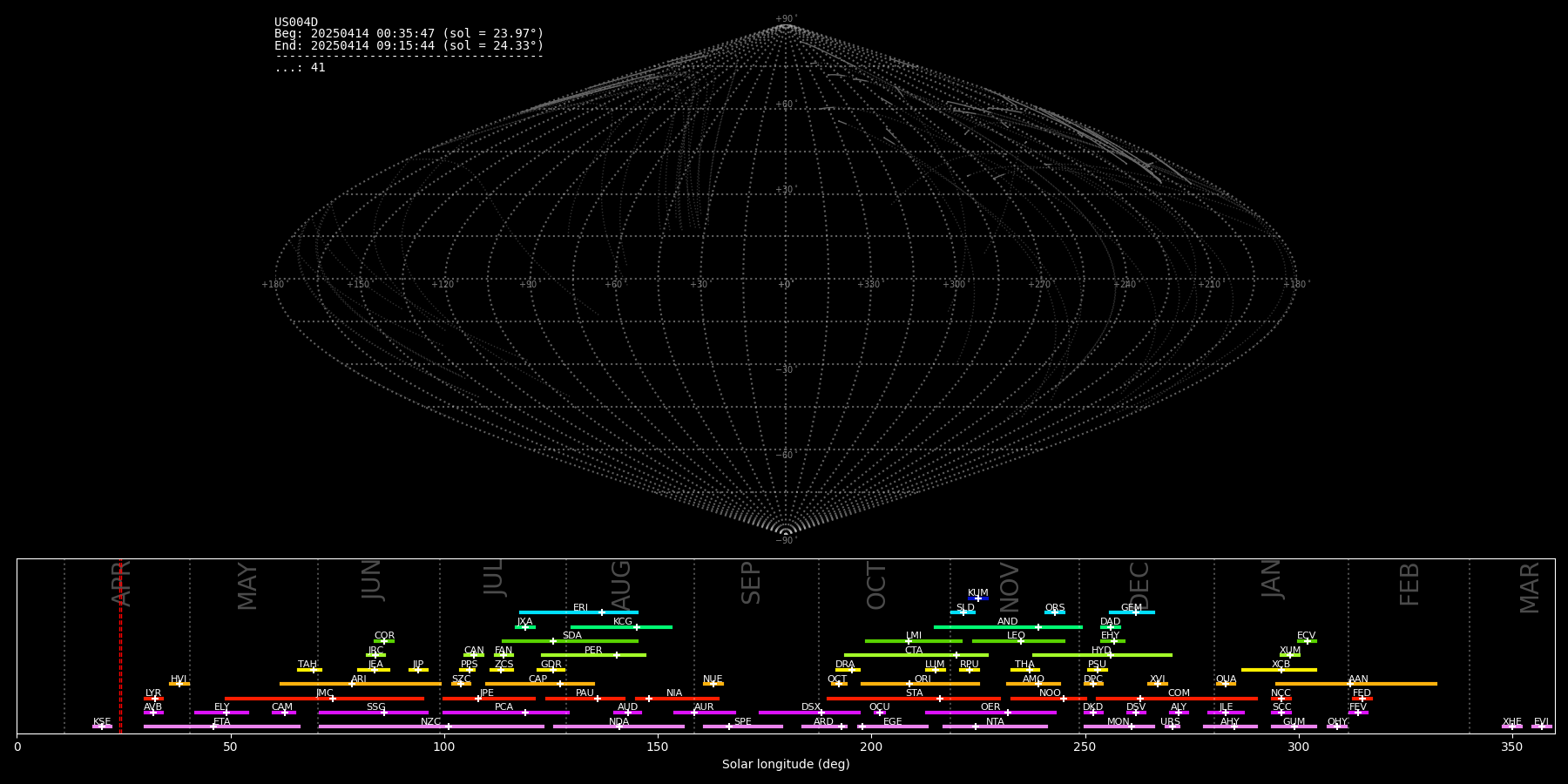Click the -90 label at the south pole
The height and width of the screenshot is (784, 1568).
point(786,541)
